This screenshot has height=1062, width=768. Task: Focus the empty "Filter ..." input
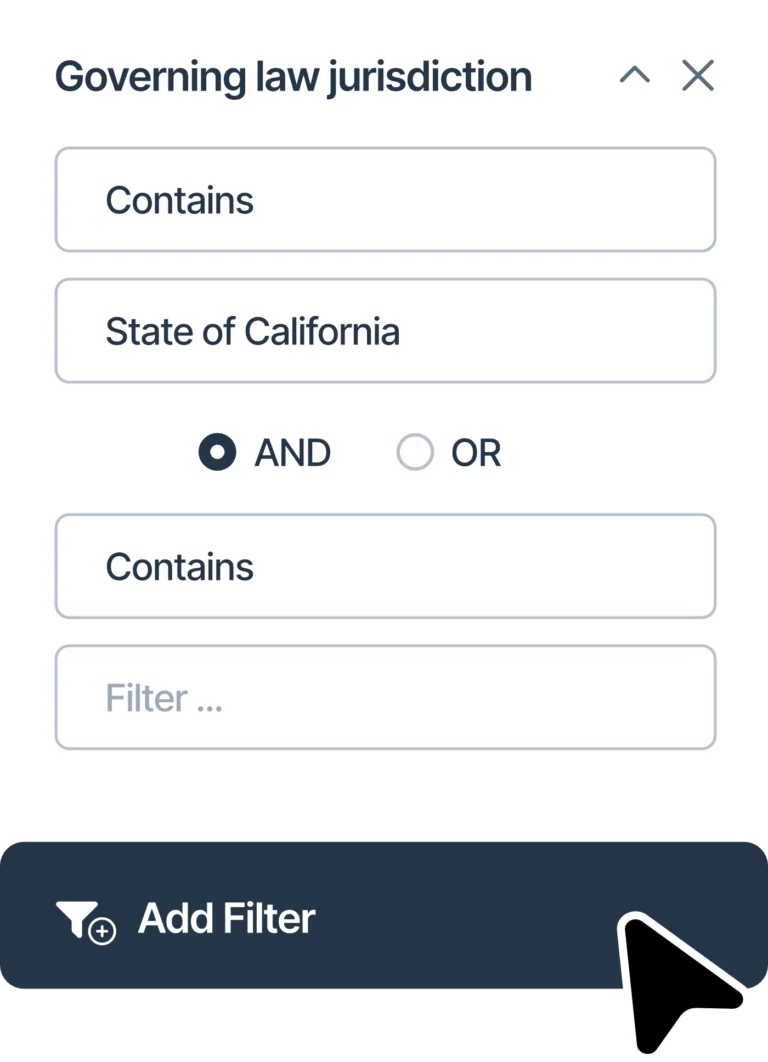(x=385, y=697)
